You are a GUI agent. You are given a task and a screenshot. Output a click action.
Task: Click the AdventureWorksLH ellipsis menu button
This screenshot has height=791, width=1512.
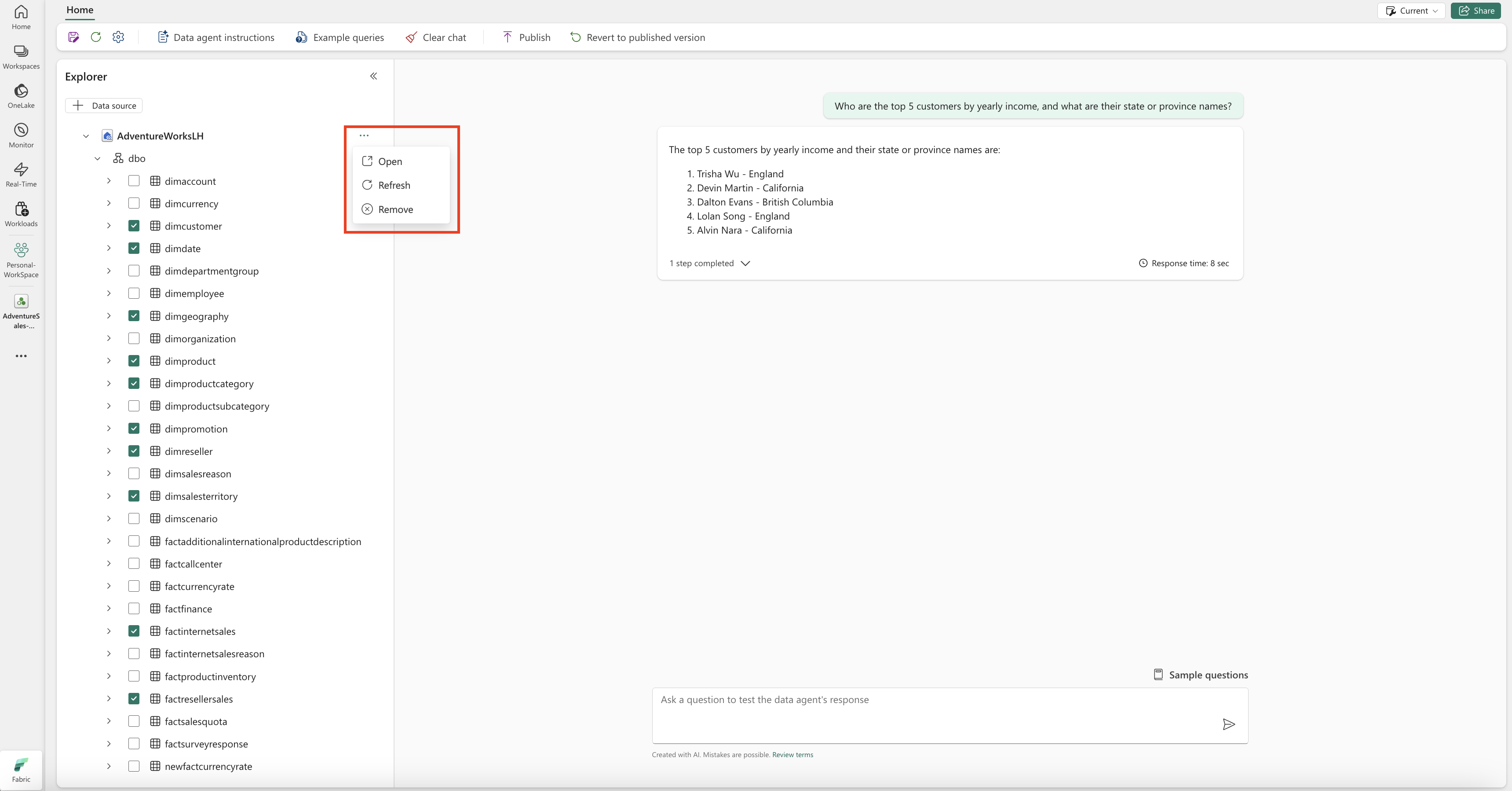click(364, 135)
